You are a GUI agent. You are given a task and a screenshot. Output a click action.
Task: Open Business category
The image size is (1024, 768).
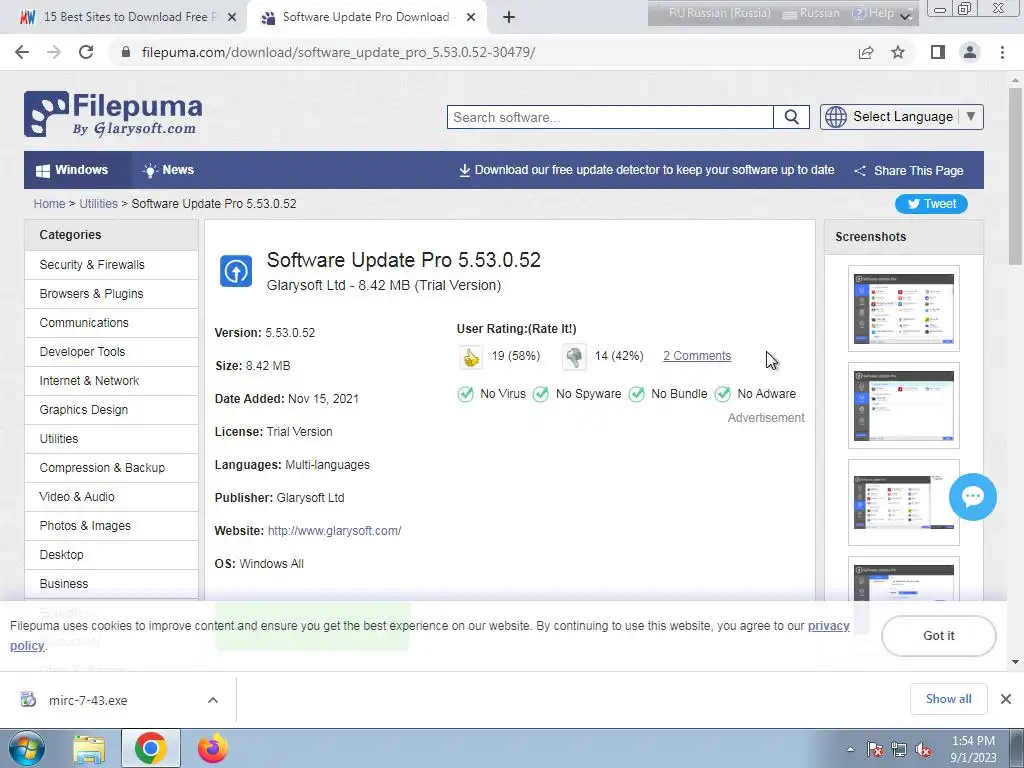(112, 583)
